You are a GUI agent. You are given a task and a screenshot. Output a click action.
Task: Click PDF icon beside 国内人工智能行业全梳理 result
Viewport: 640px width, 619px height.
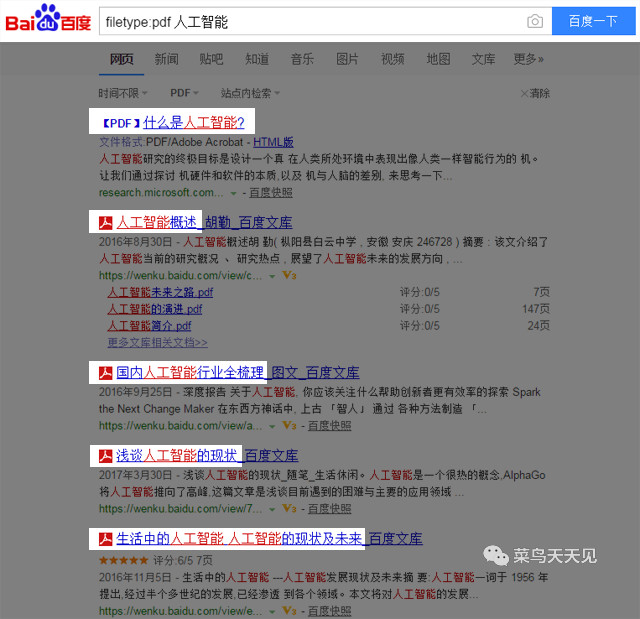click(105, 373)
